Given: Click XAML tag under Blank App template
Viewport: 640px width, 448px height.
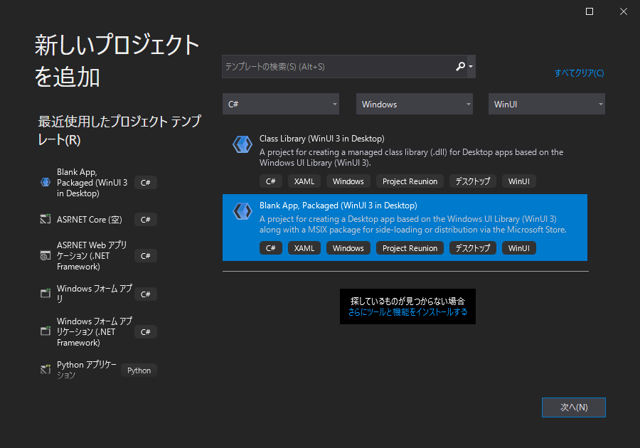Looking at the screenshot, I should click(304, 248).
